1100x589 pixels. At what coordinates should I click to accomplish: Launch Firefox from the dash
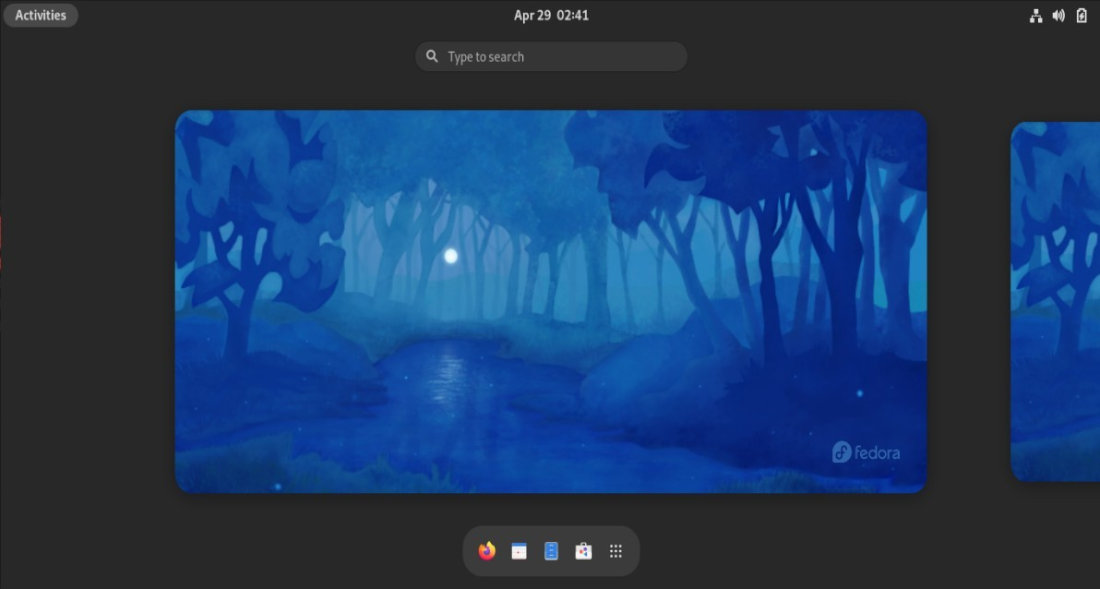486,550
